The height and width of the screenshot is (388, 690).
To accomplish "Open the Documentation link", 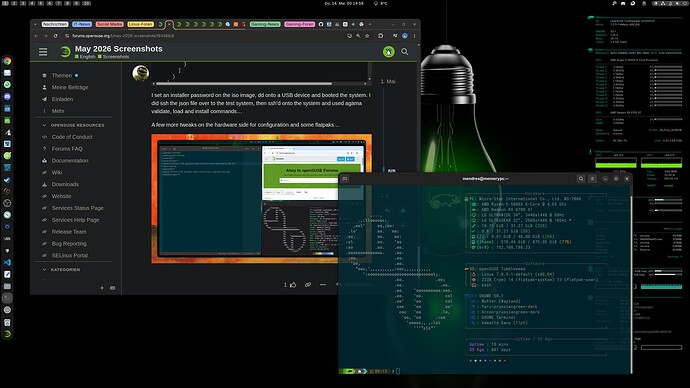I will [x=70, y=161].
